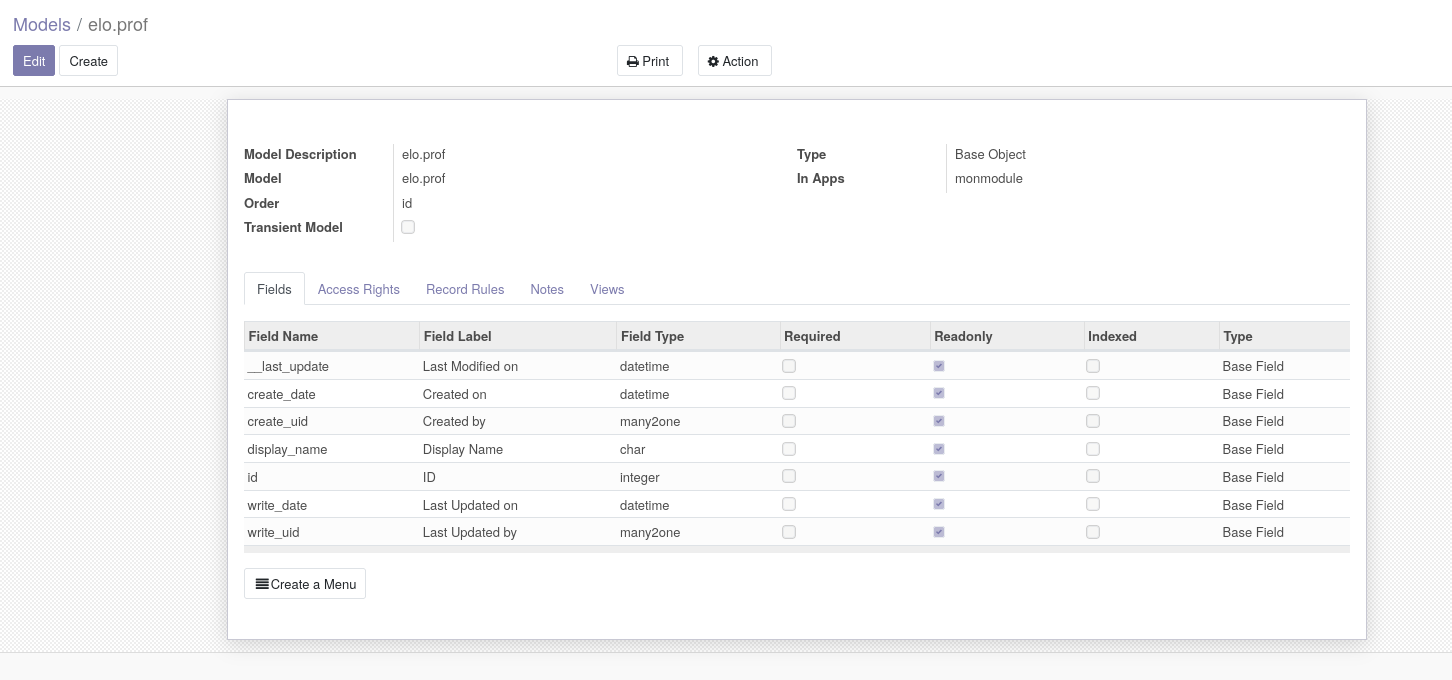The width and height of the screenshot is (1452, 680).
Task: Toggle Required checkbox for create_date field
Action: coord(789,394)
